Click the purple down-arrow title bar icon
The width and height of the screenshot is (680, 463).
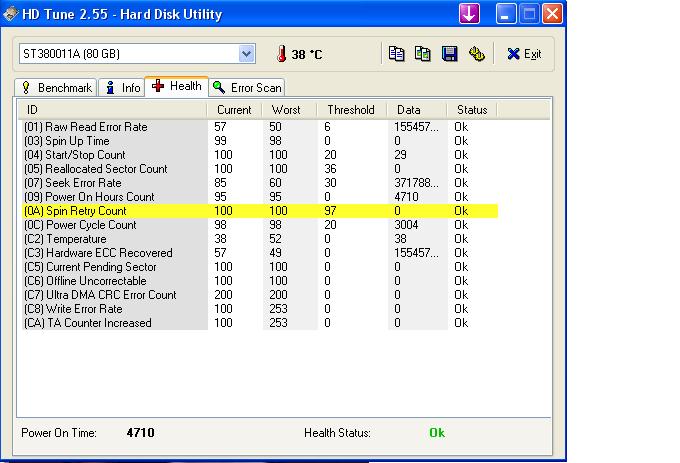(x=469, y=13)
